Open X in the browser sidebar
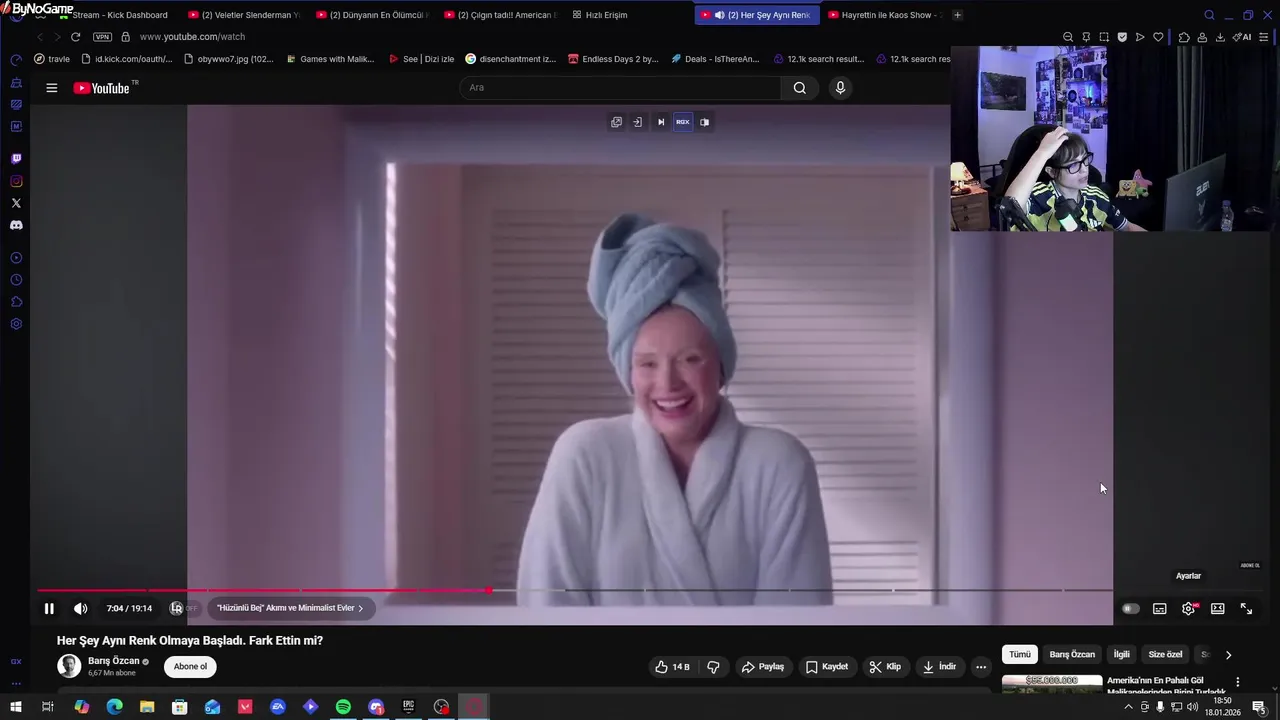 tap(16, 203)
